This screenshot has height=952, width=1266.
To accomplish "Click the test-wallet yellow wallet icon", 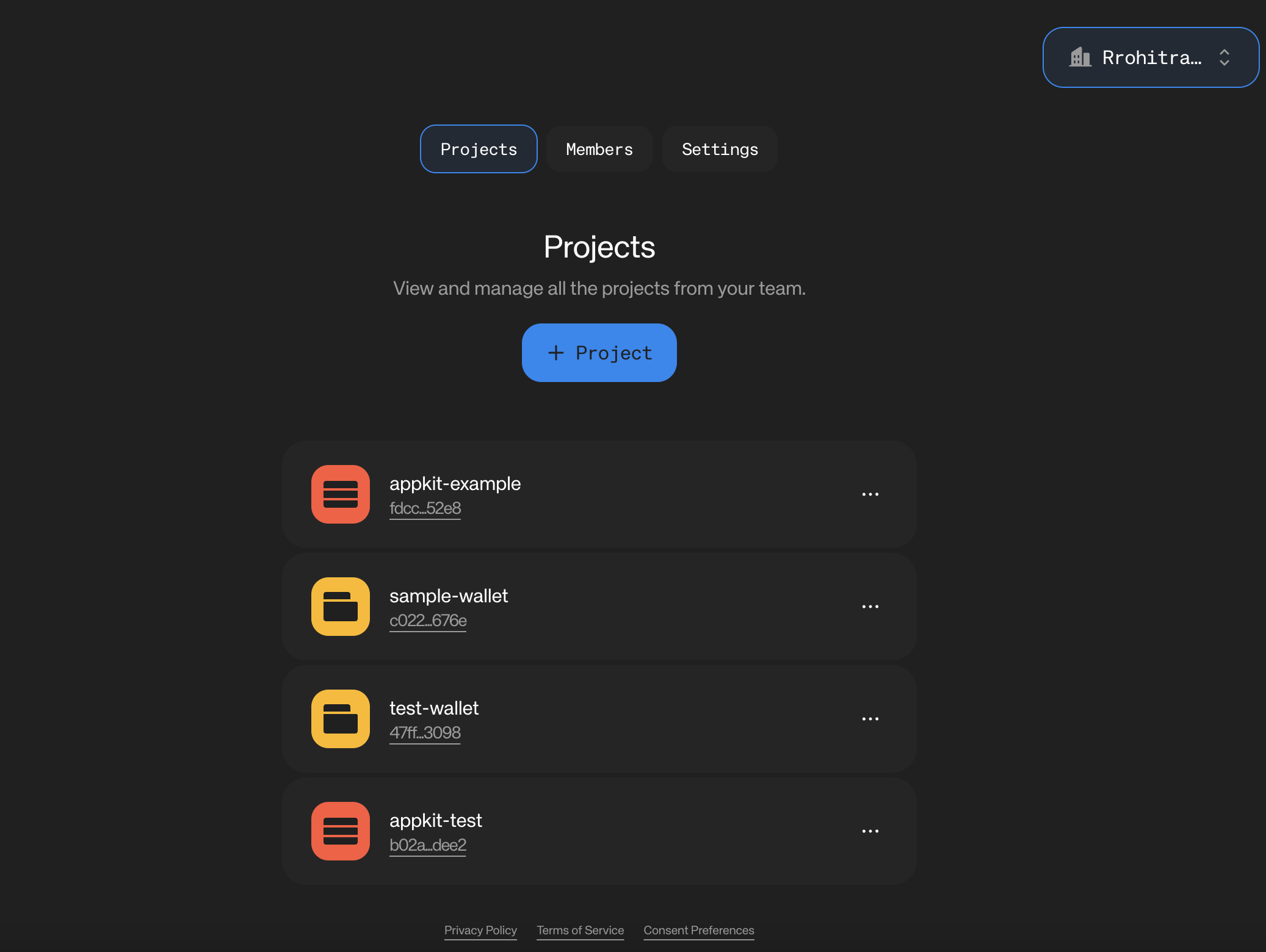I will pos(341,719).
